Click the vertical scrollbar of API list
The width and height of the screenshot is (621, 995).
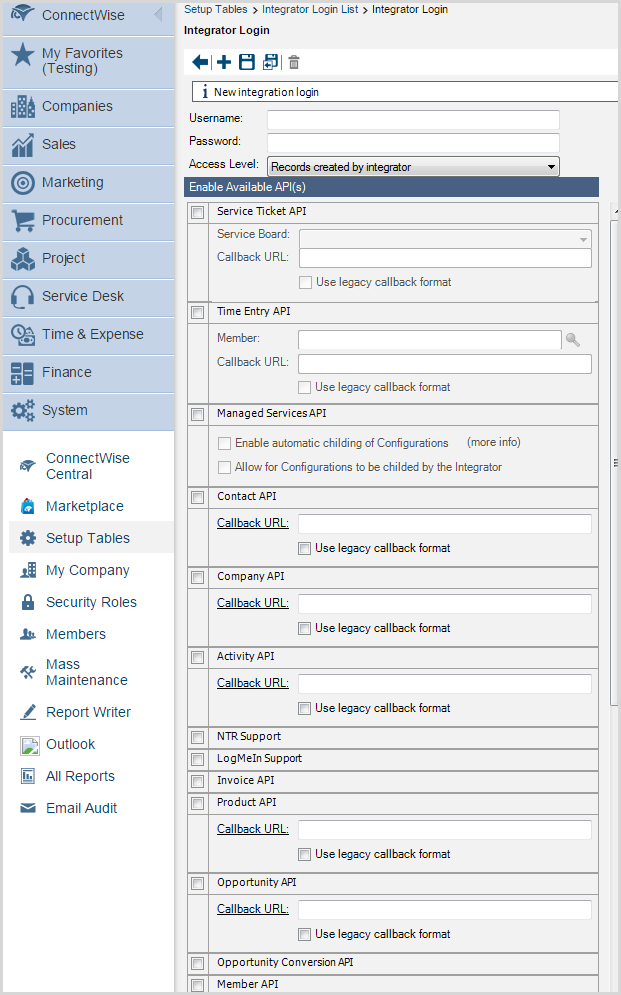click(x=614, y=460)
